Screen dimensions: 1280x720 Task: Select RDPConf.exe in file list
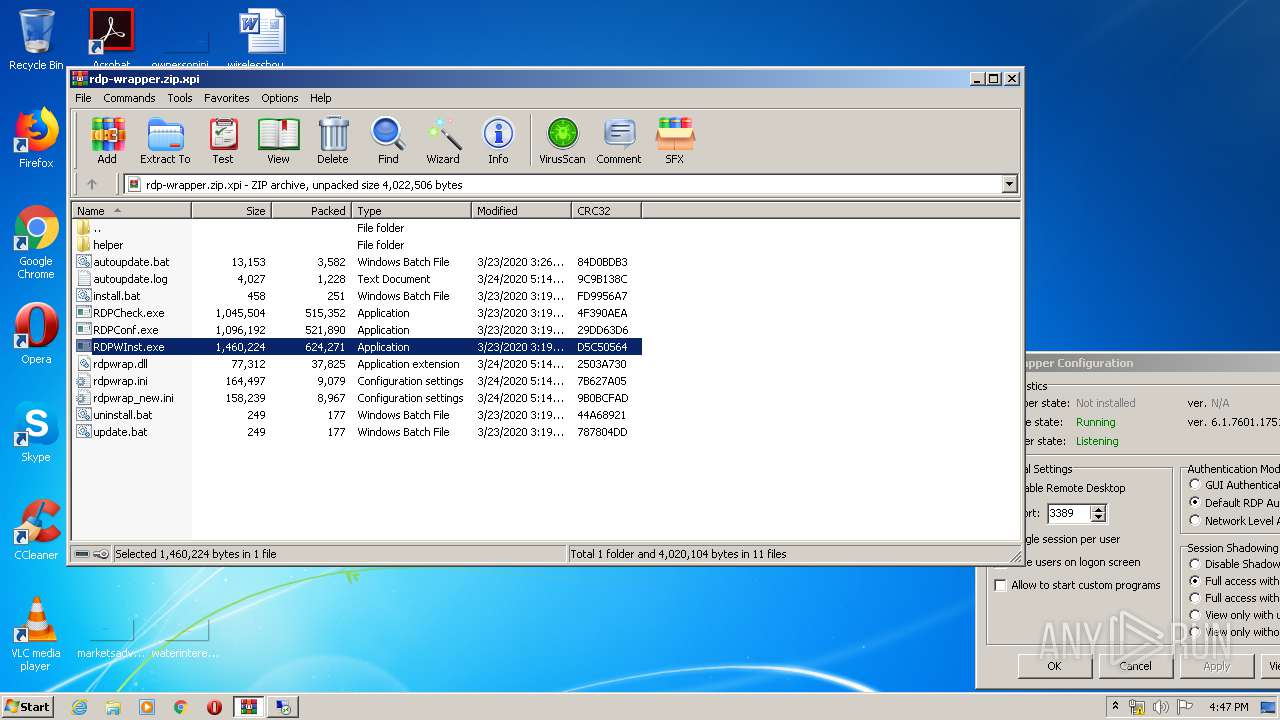(x=356, y=330)
